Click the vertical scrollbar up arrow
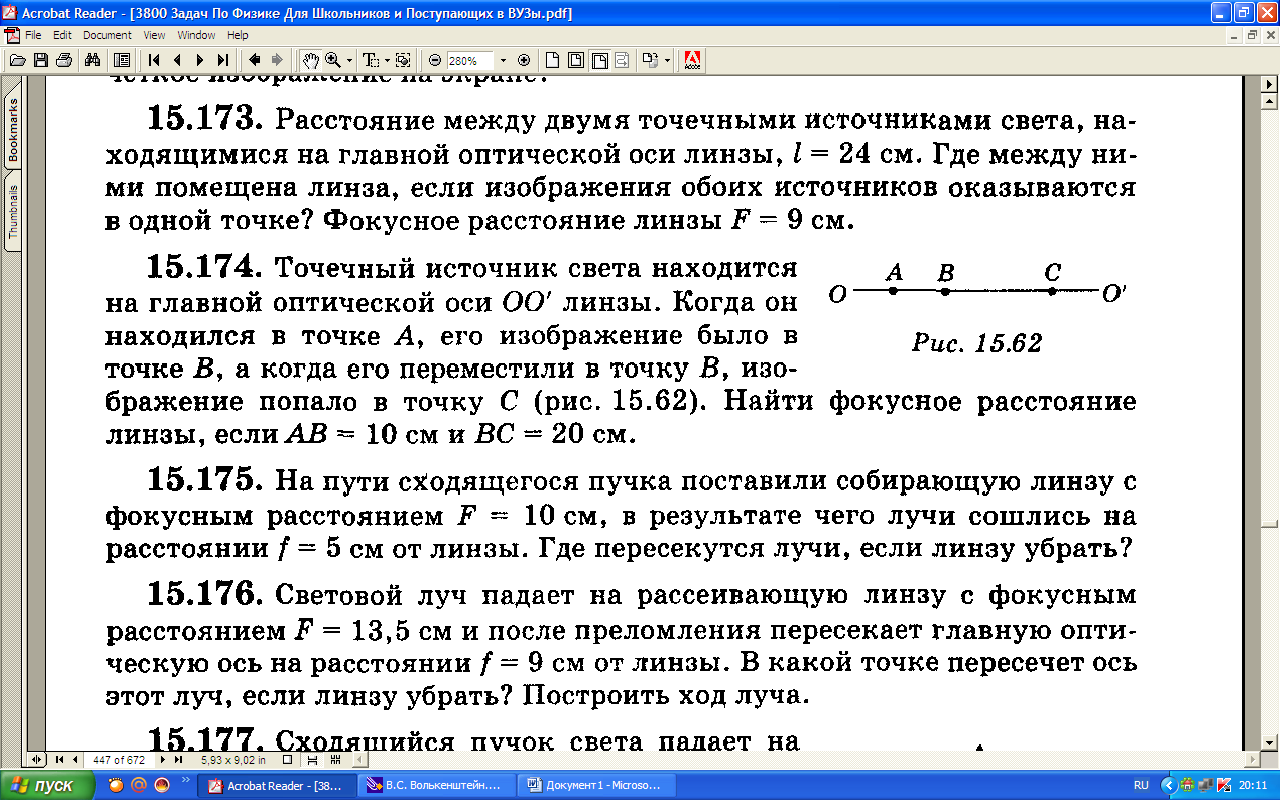1280x800 pixels. [x=1270, y=102]
